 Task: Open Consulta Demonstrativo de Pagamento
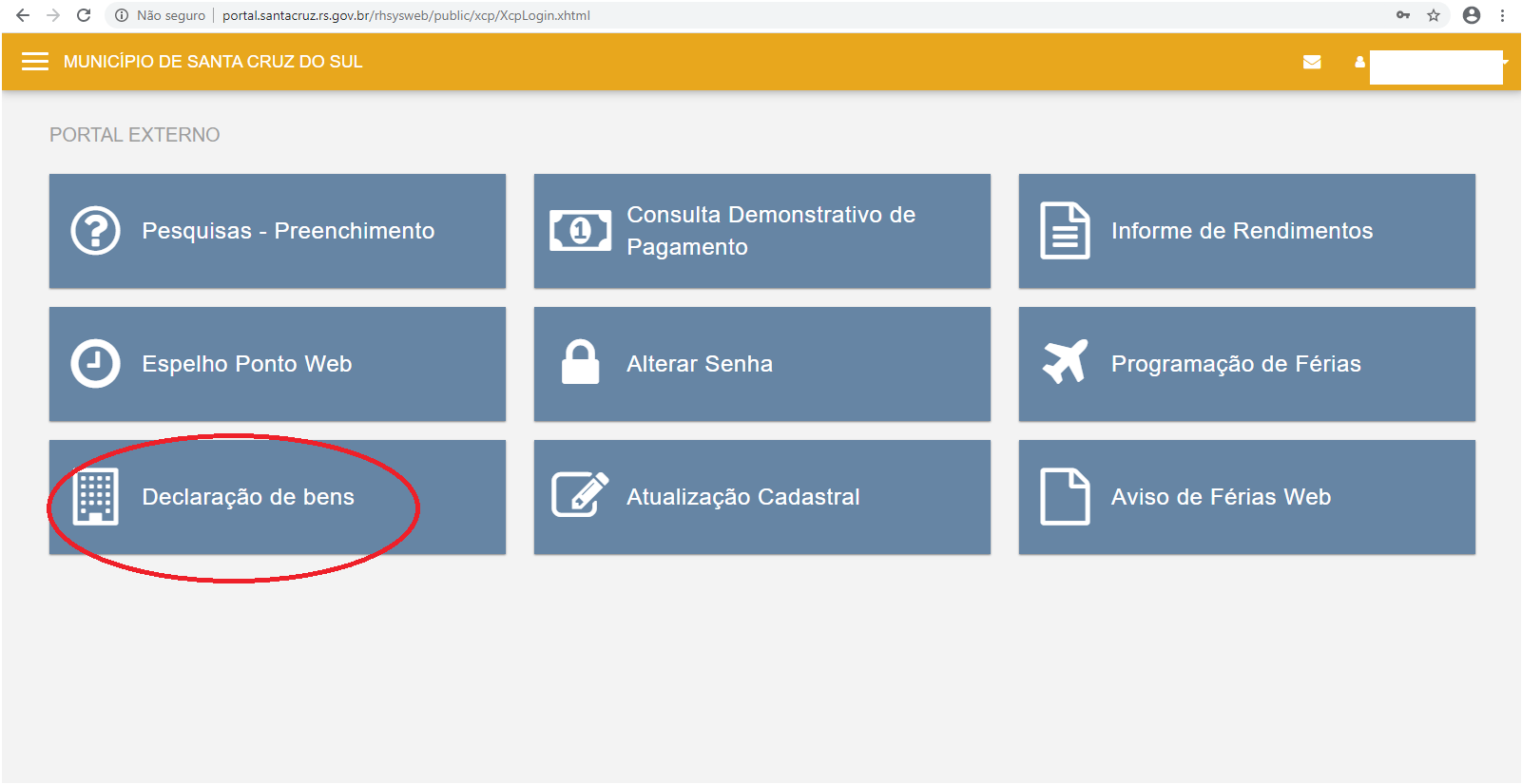click(x=762, y=231)
